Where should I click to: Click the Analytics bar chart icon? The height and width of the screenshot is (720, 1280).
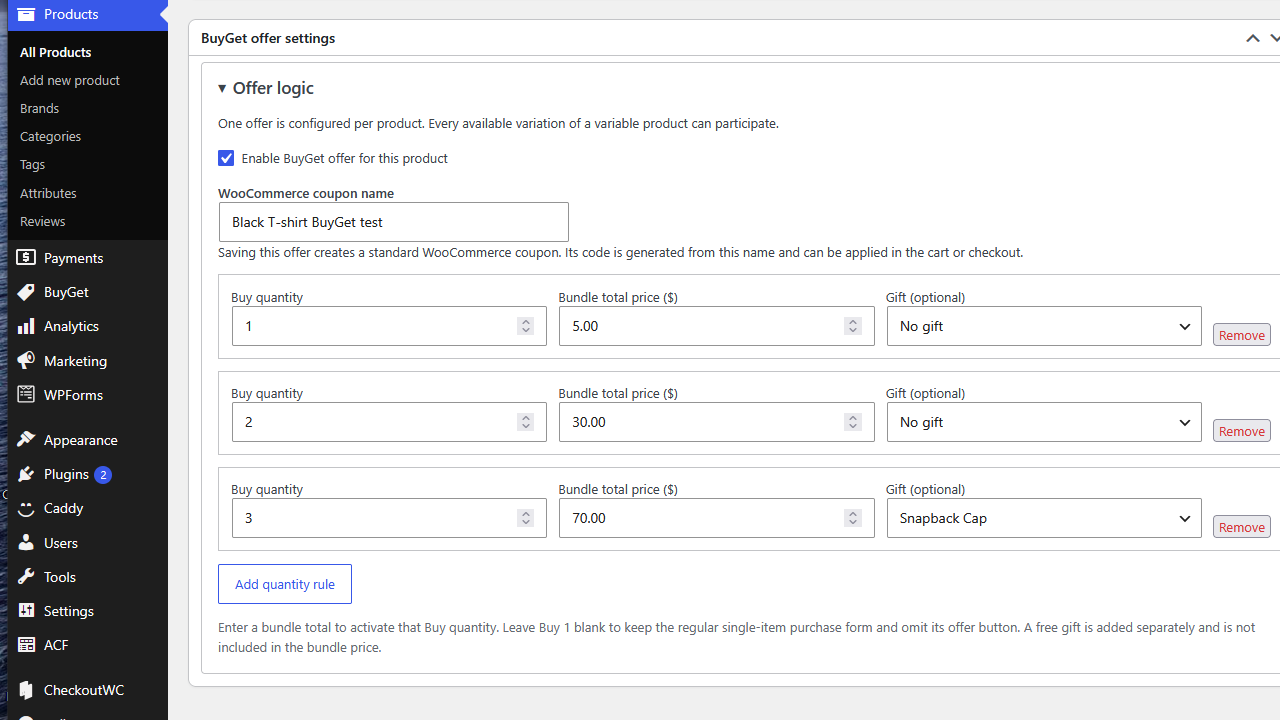tap(26, 326)
